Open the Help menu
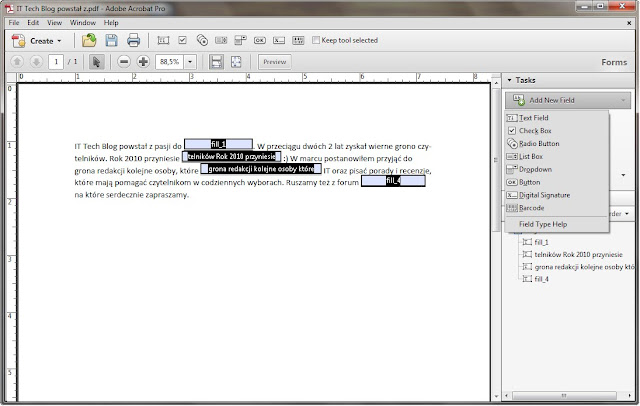Image resolution: width=640 pixels, height=406 pixels. tap(111, 23)
